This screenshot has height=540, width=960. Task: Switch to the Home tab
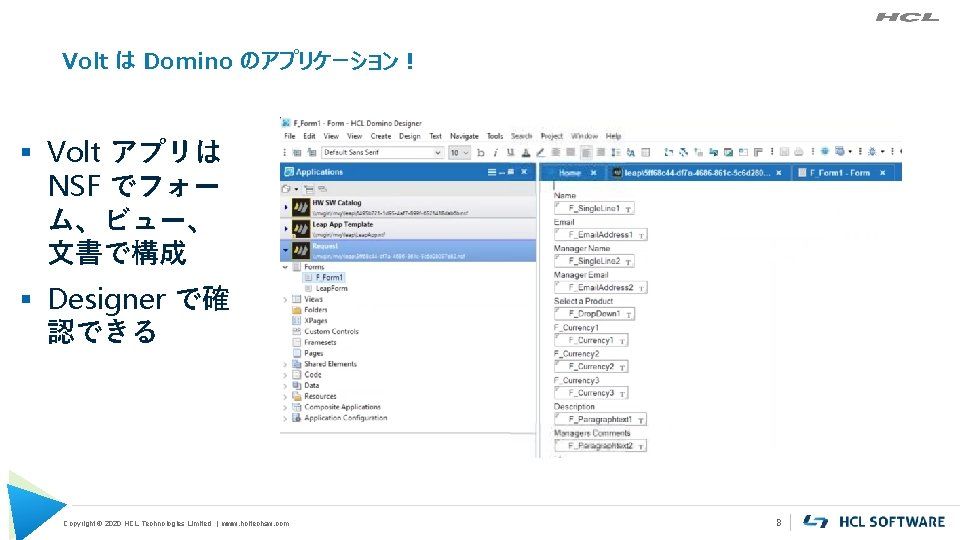[x=569, y=173]
